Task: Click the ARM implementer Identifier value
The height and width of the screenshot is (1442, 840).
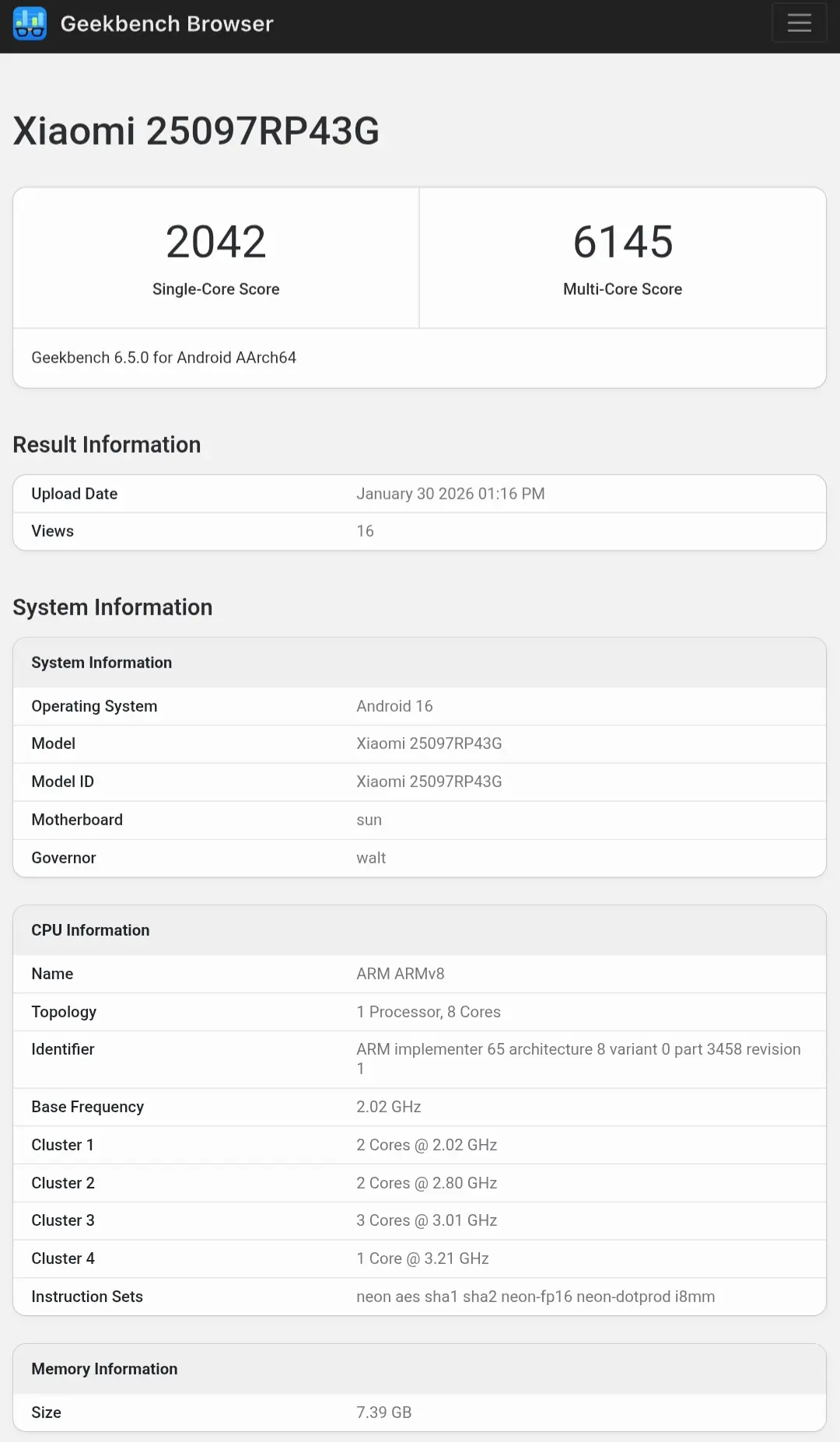Action: pyautogui.click(x=578, y=1050)
